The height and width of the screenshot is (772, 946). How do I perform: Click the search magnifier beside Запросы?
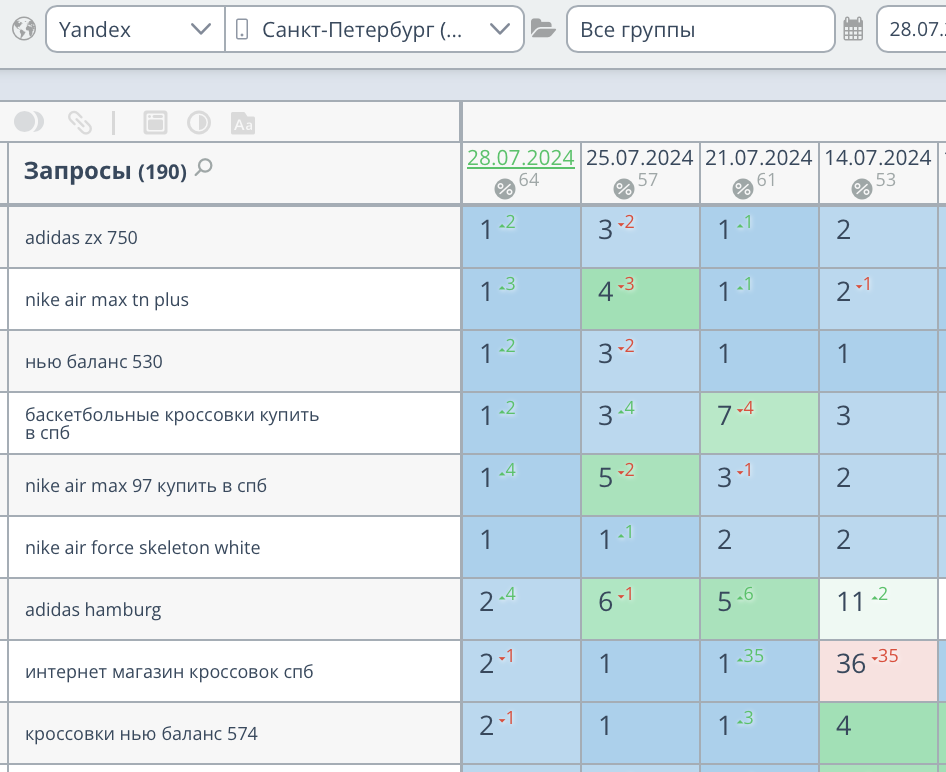click(x=204, y=168)
